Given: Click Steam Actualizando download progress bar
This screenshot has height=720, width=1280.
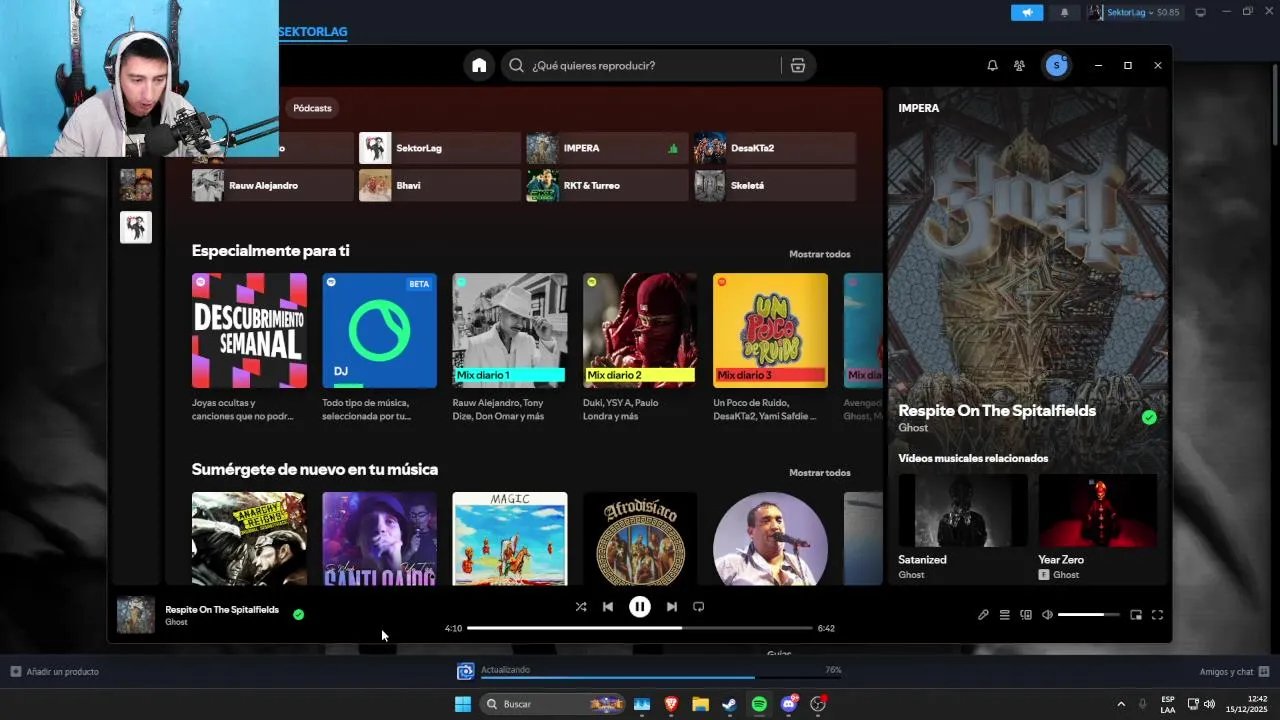Looking at the screenshot, I should pos(660,677).
